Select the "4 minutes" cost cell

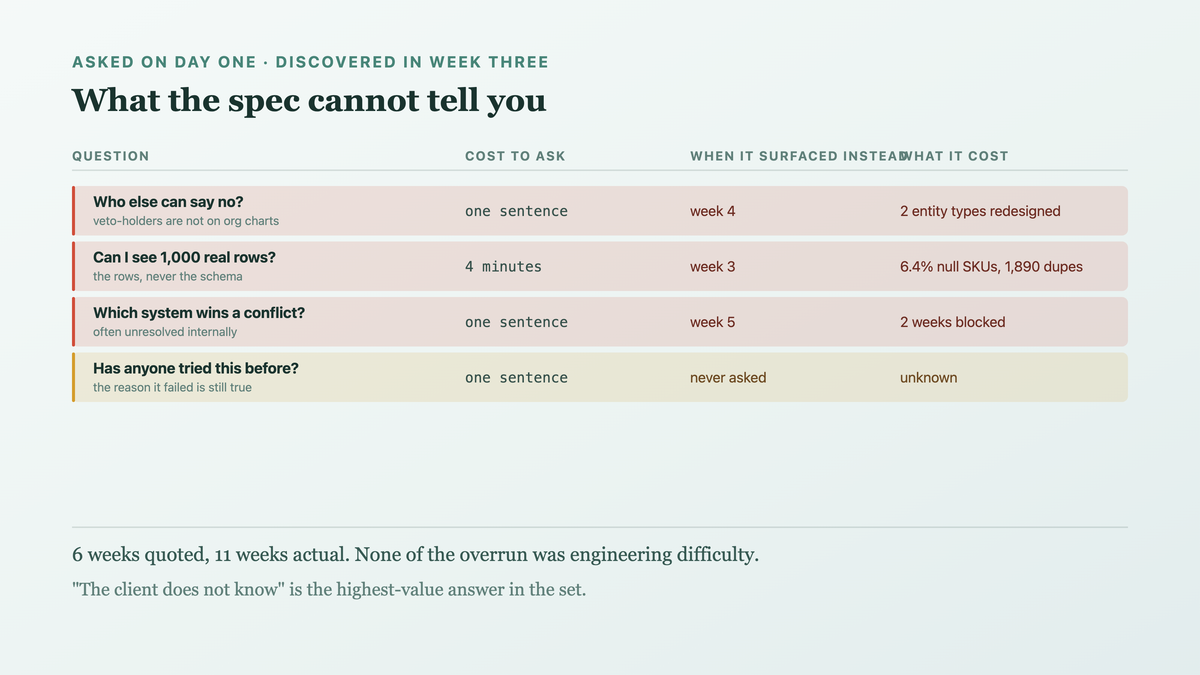click(503, 267)
